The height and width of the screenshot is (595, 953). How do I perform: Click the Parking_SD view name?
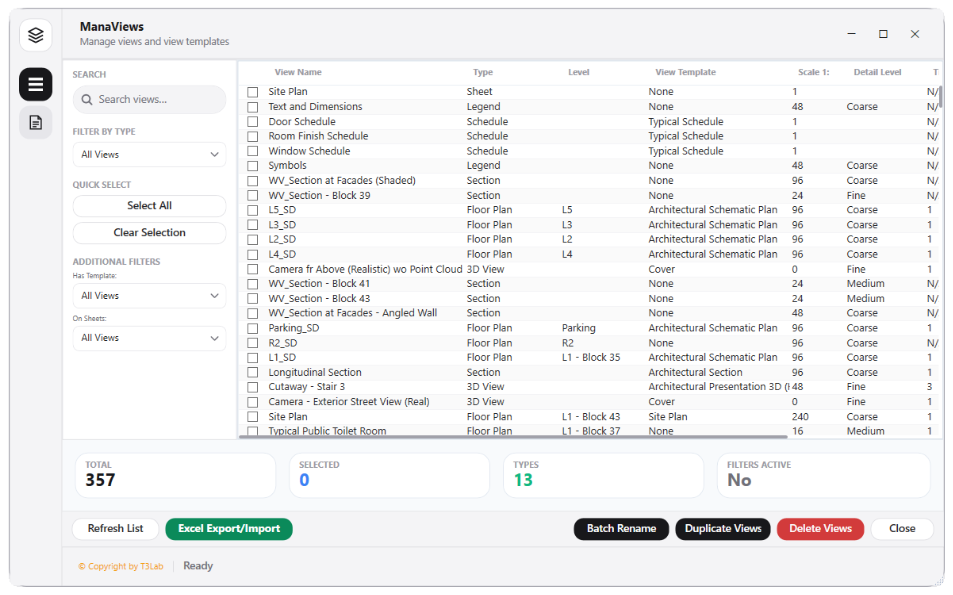[294, 328]
